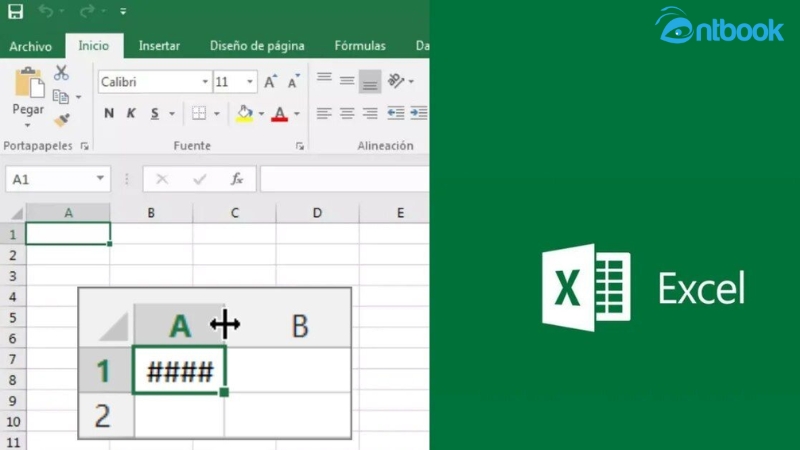Open the copy options dropdown arrow
The width and height of the screenshot is (800, 450).
pyautogui.click(x=79, y=97)
